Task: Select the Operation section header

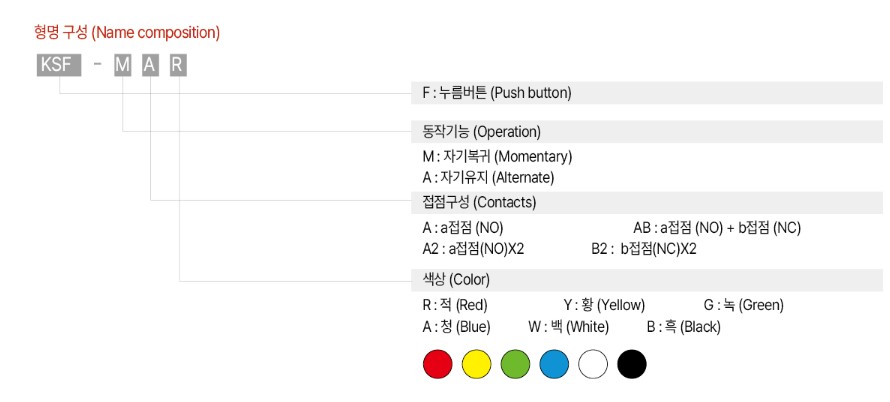Action: point(647,132)
